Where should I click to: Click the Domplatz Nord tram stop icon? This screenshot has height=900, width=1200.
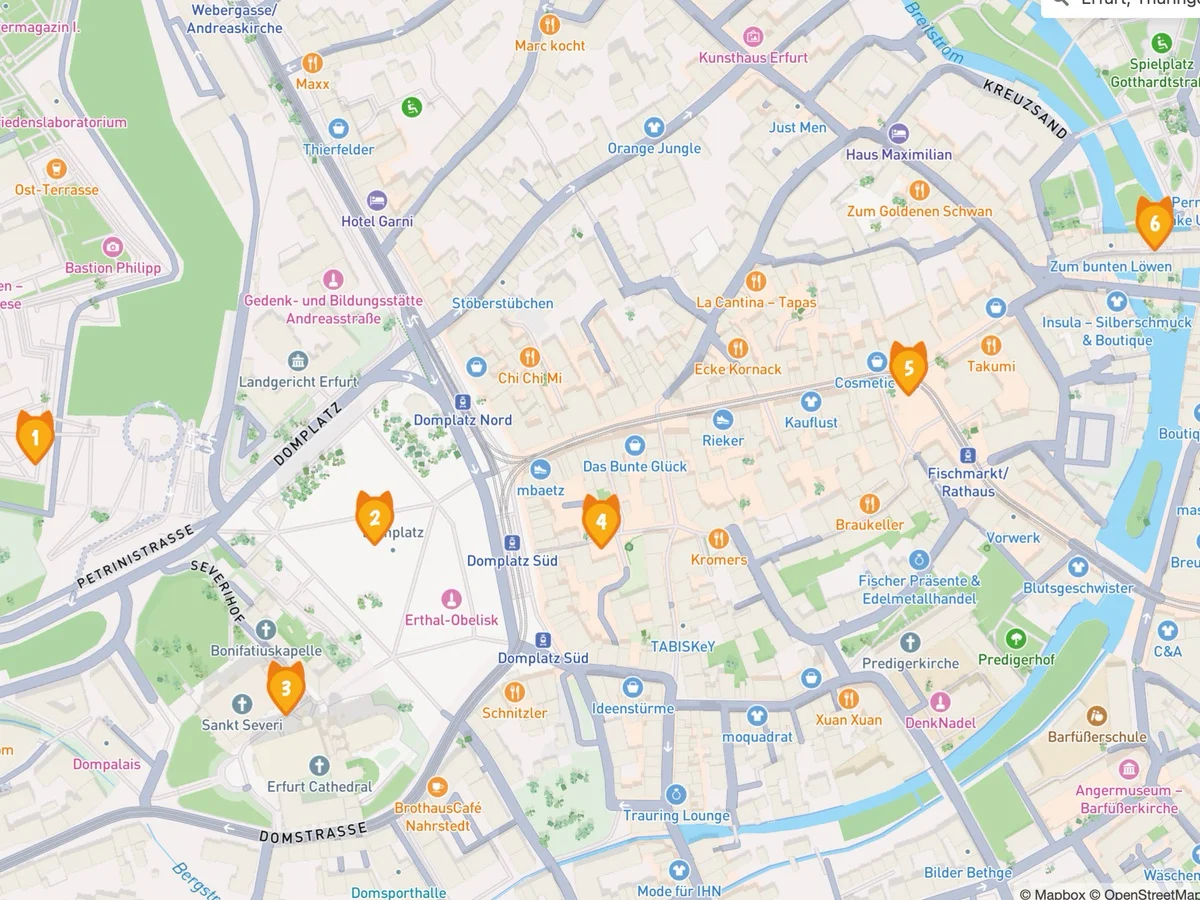click(462, 401)
